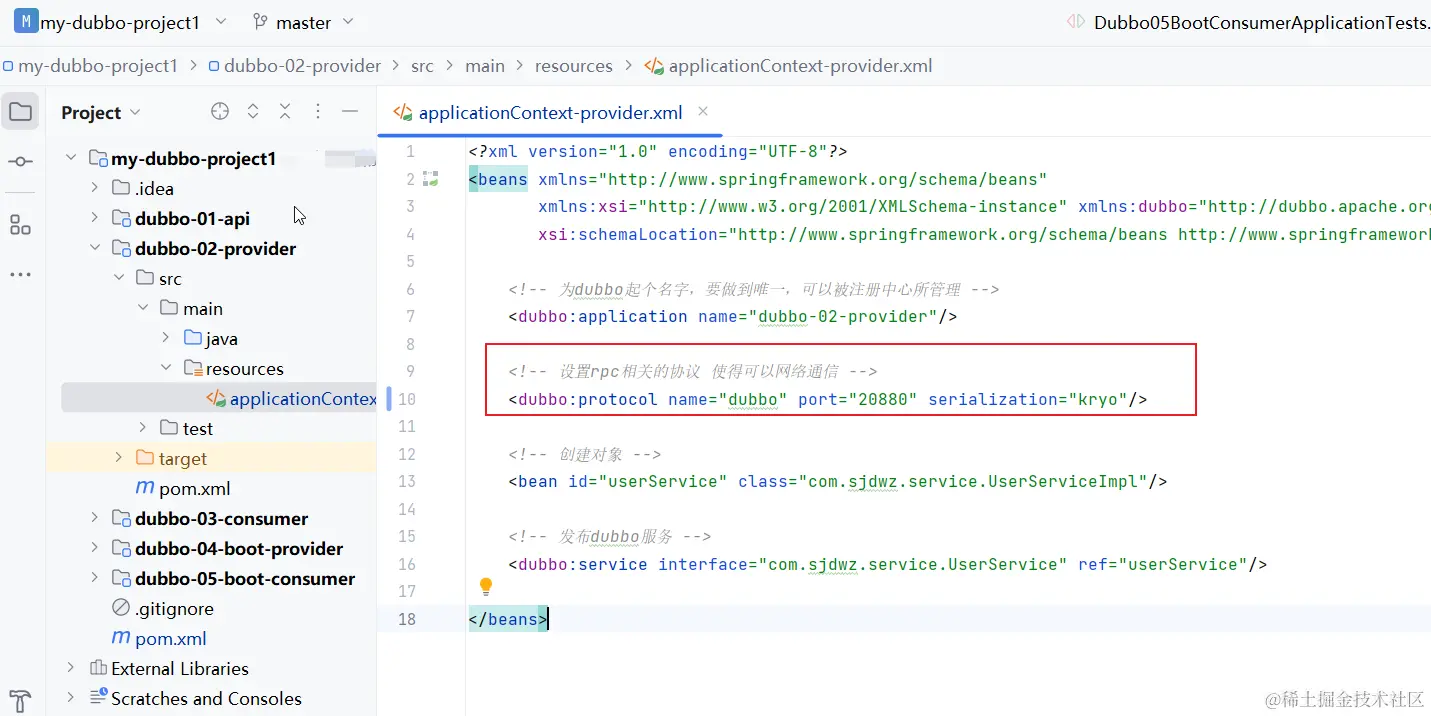The width and height of the screenshot is (1431, 716).
Task: Click gutter bean icon on line 2
Action: 431,179
